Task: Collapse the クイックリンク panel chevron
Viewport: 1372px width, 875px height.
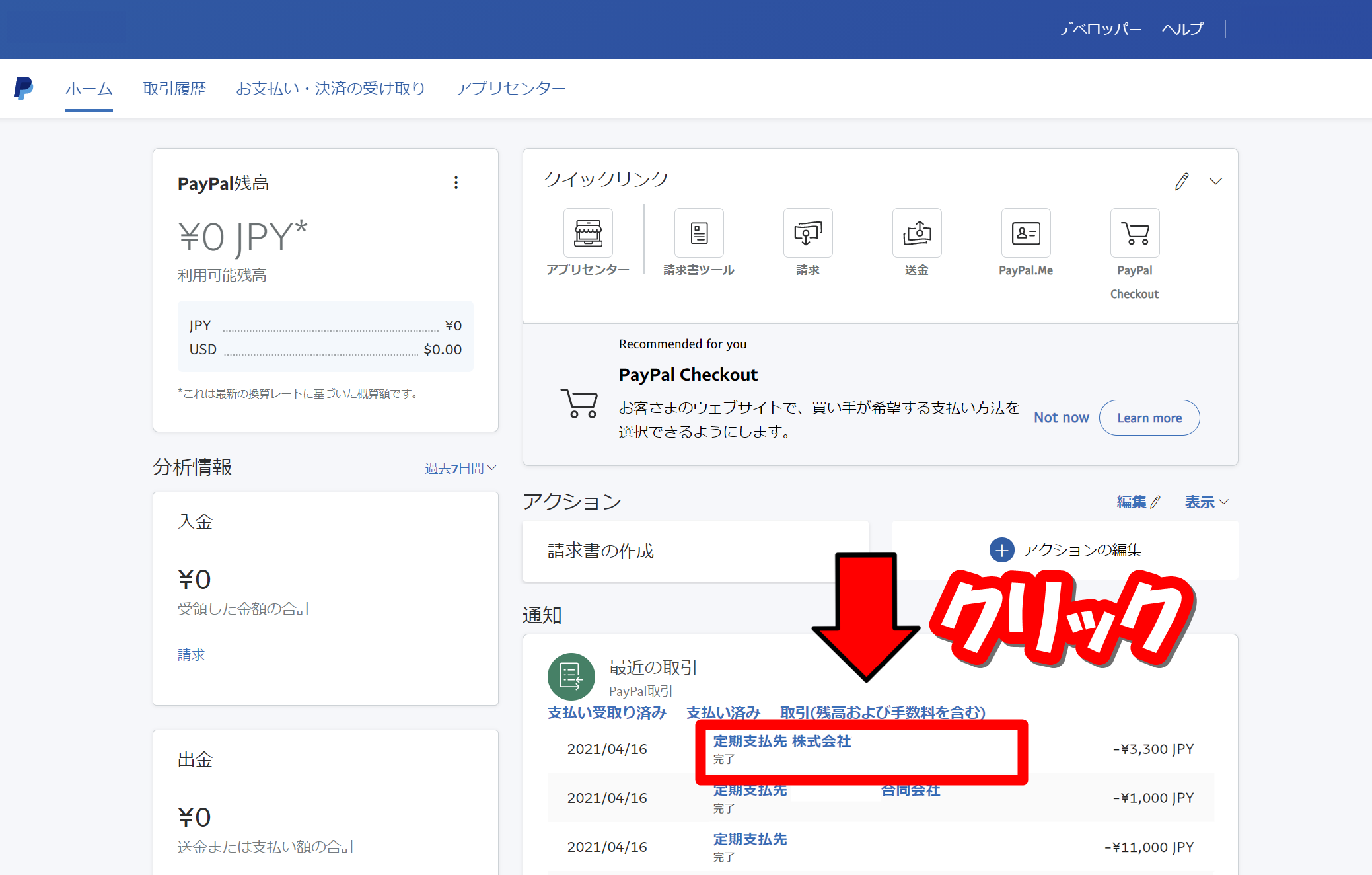Action: [1215, 181]
